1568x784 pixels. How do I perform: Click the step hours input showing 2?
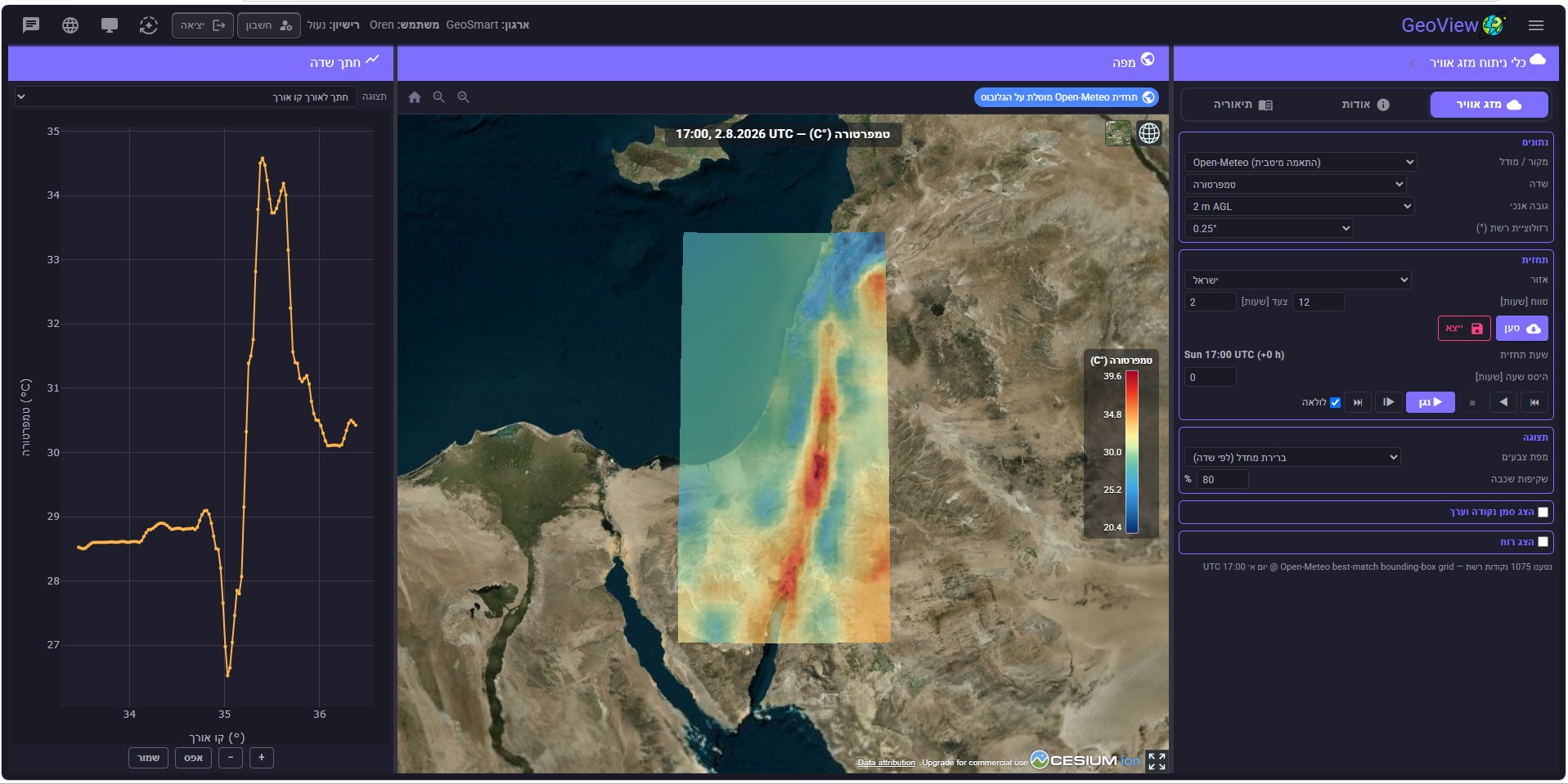click(1210, 302)
